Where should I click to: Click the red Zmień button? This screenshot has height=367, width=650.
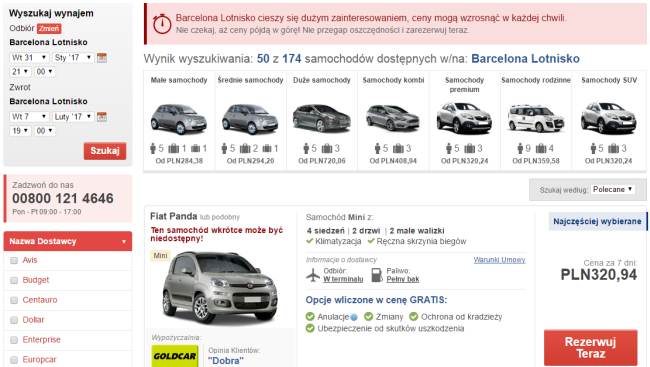point(49,29)
